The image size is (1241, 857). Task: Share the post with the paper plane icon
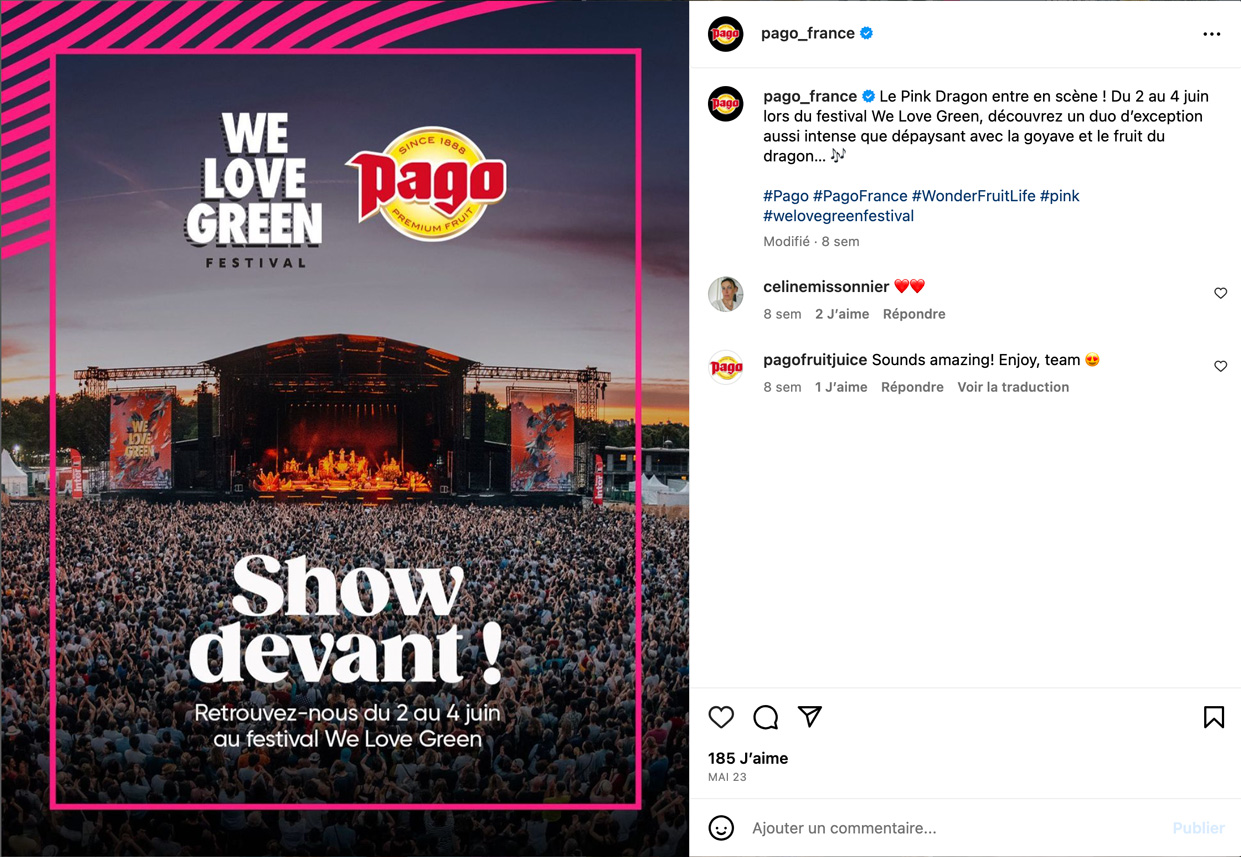tap(810, 716)
